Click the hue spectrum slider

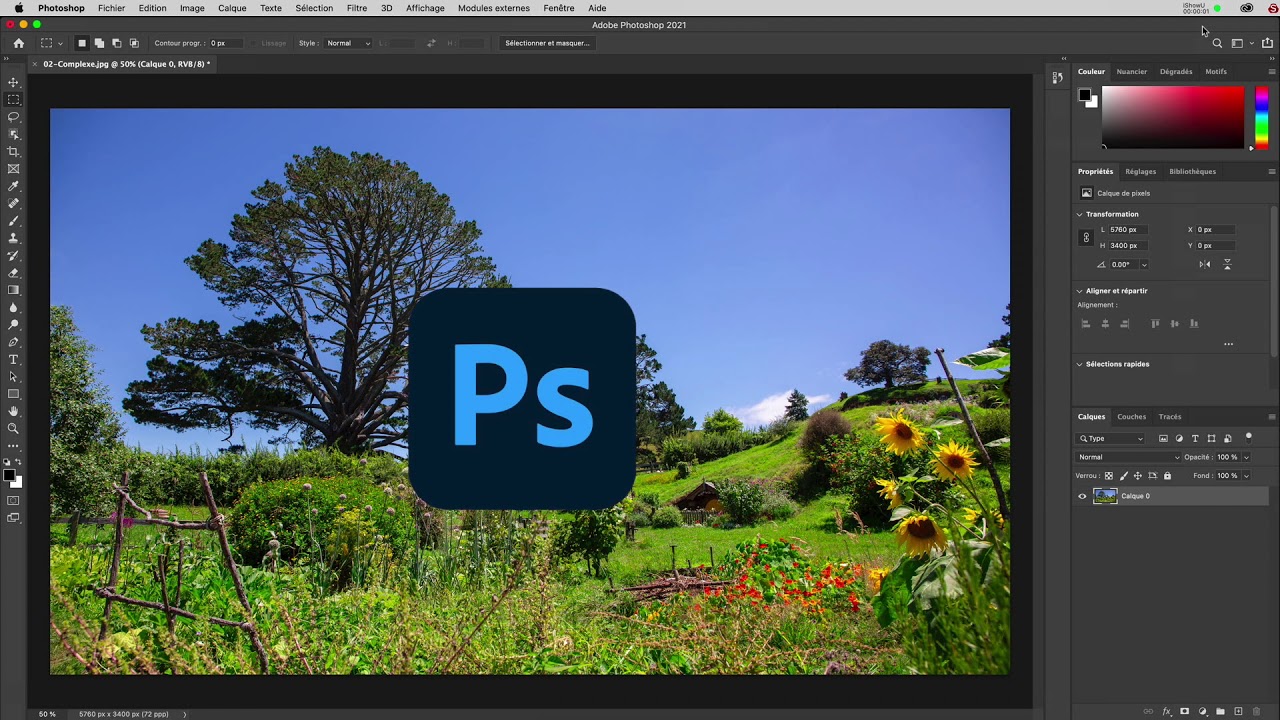(1261, 117)
